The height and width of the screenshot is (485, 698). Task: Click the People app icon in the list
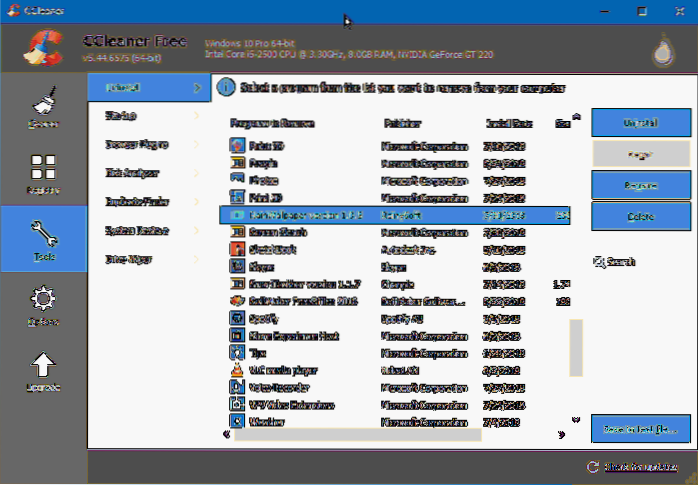(x=237, y=163)
